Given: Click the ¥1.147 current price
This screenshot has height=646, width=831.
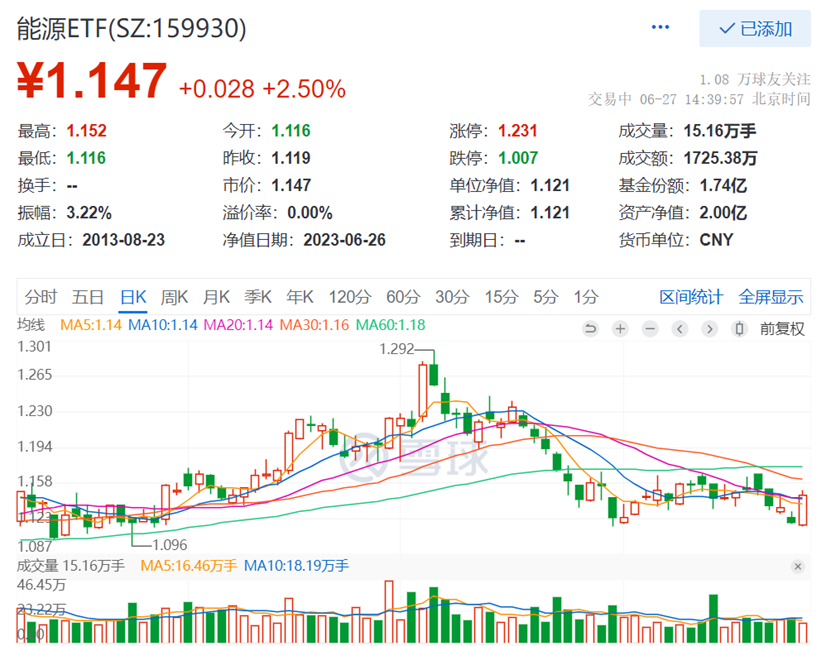Looking at the screenshot, I should [x=92, y=81].
